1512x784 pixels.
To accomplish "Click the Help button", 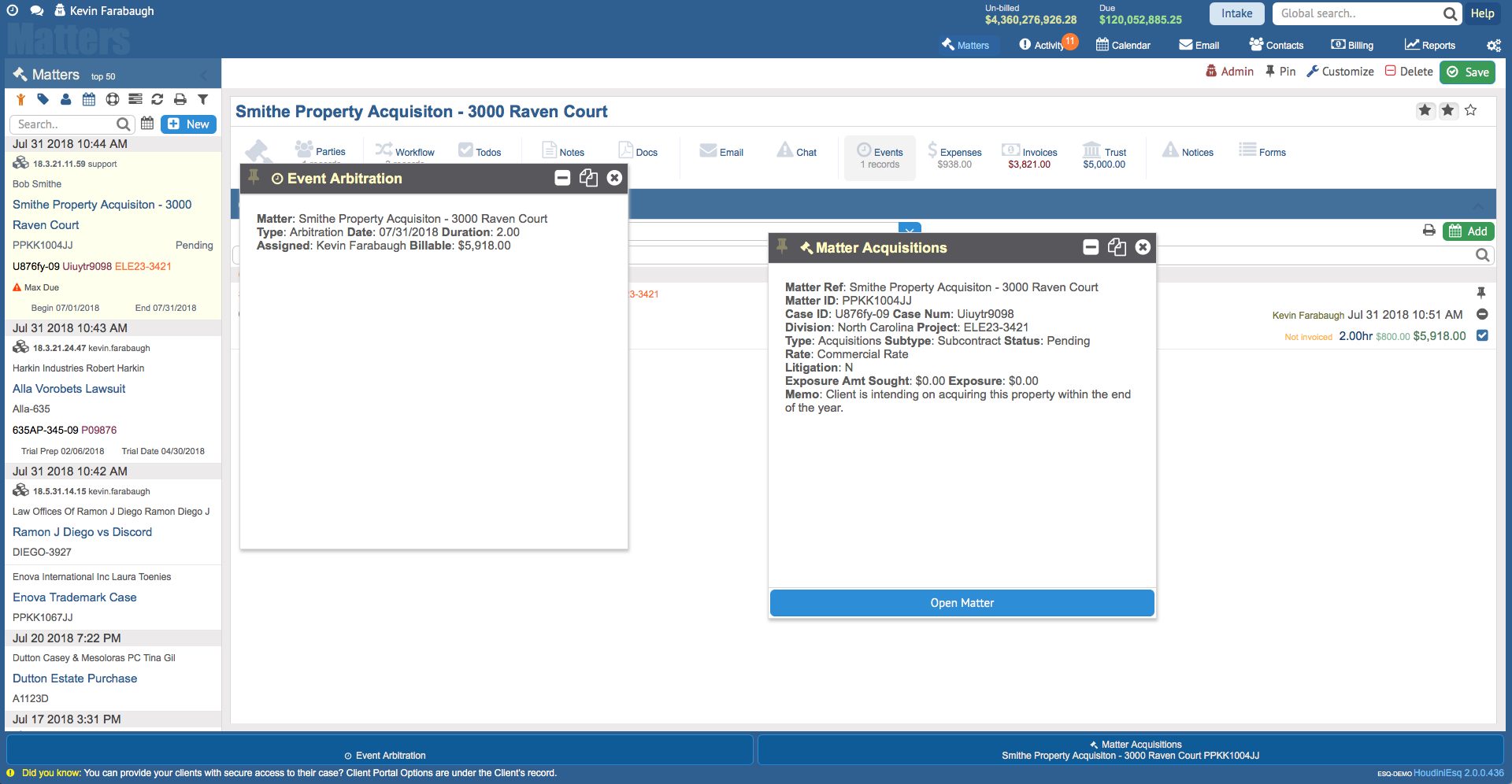I will click(1482, 13).
